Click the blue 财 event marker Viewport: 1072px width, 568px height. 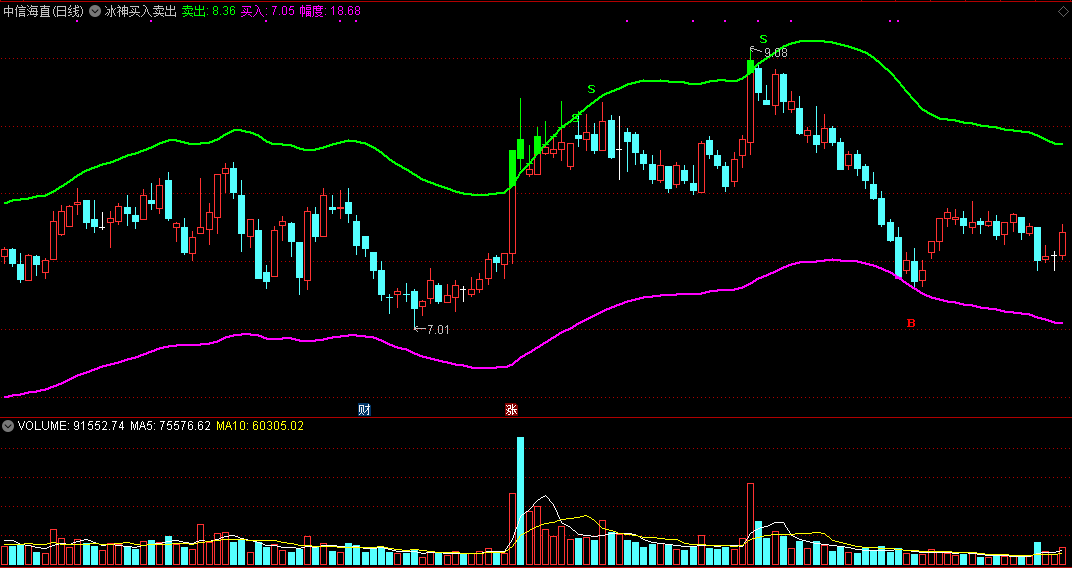[364, 410]
